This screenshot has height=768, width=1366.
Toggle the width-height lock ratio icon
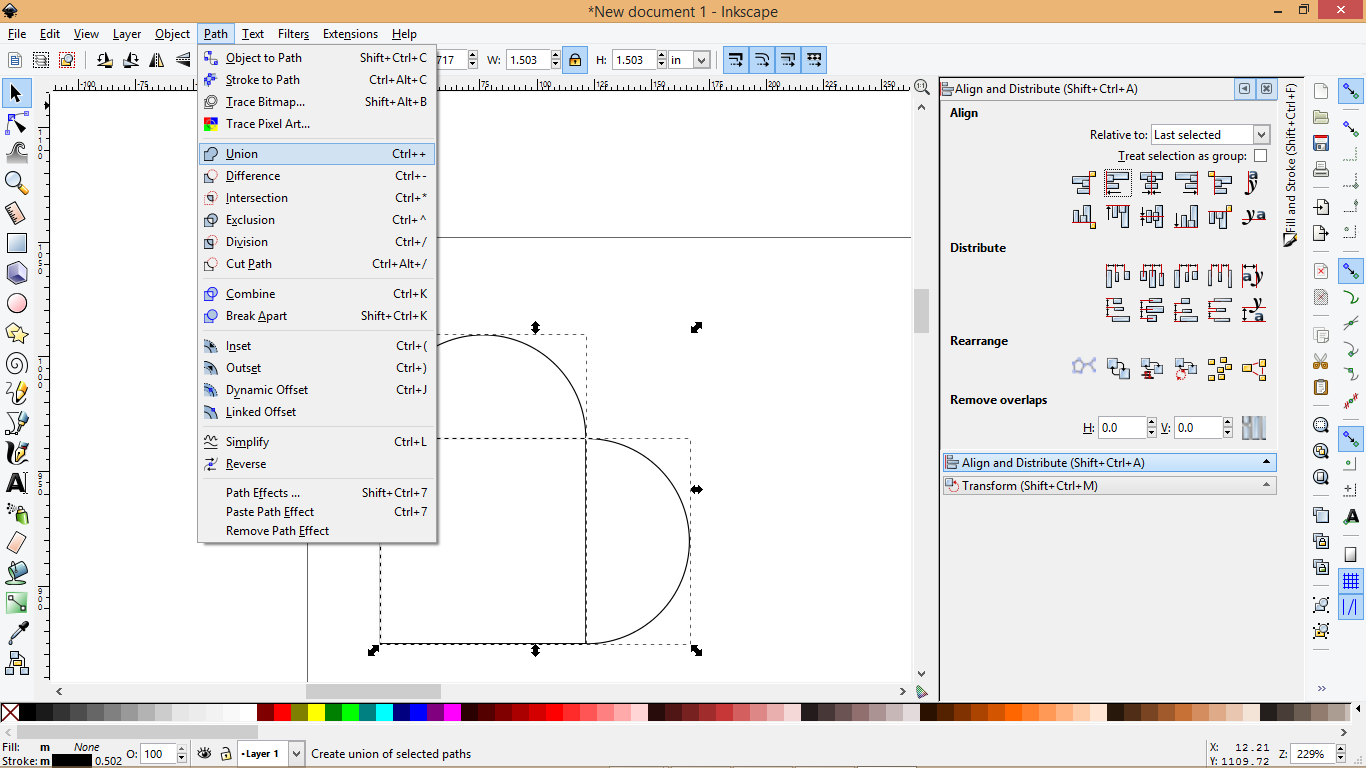click(575, 60)
